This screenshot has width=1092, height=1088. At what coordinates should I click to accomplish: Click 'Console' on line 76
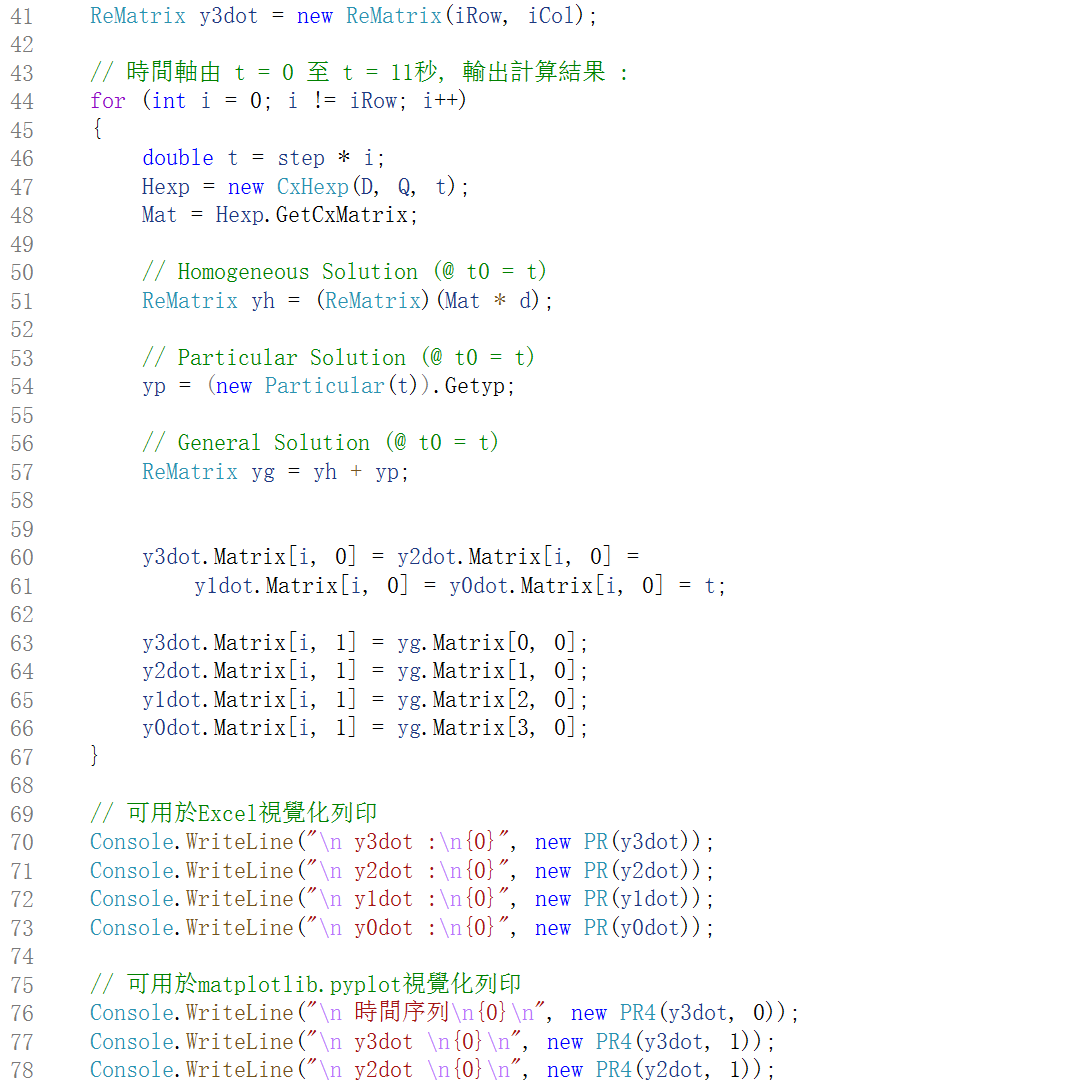coord(131,1012)
